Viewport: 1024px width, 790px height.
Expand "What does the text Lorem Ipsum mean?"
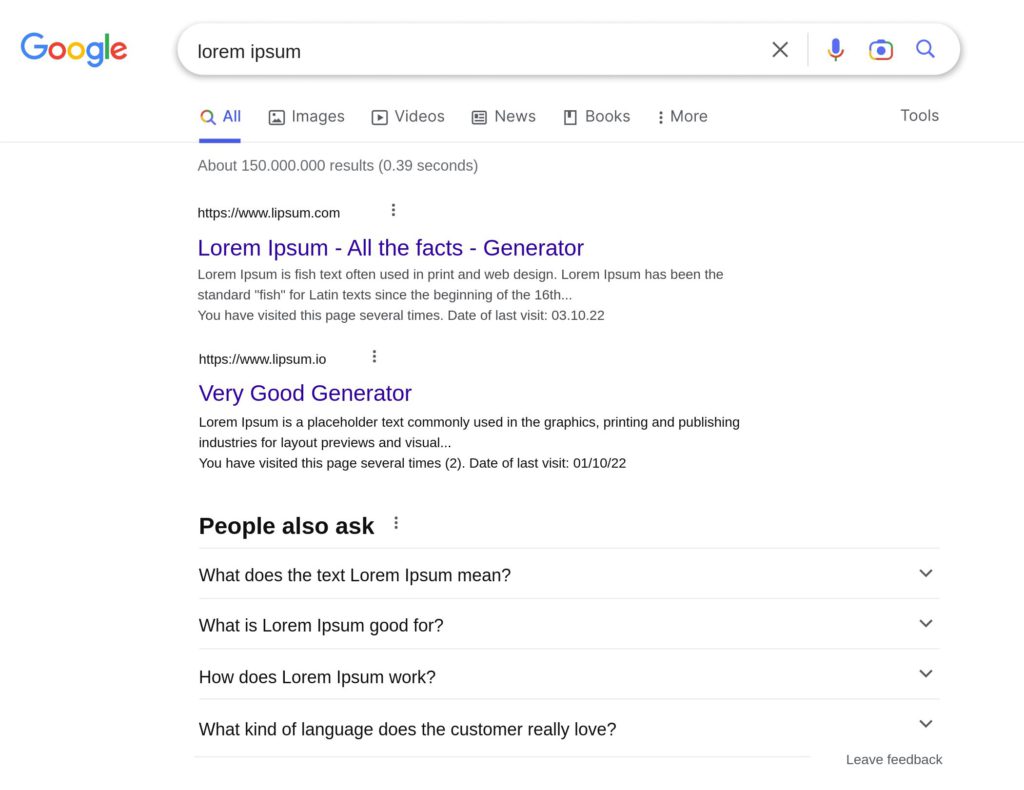925,574
